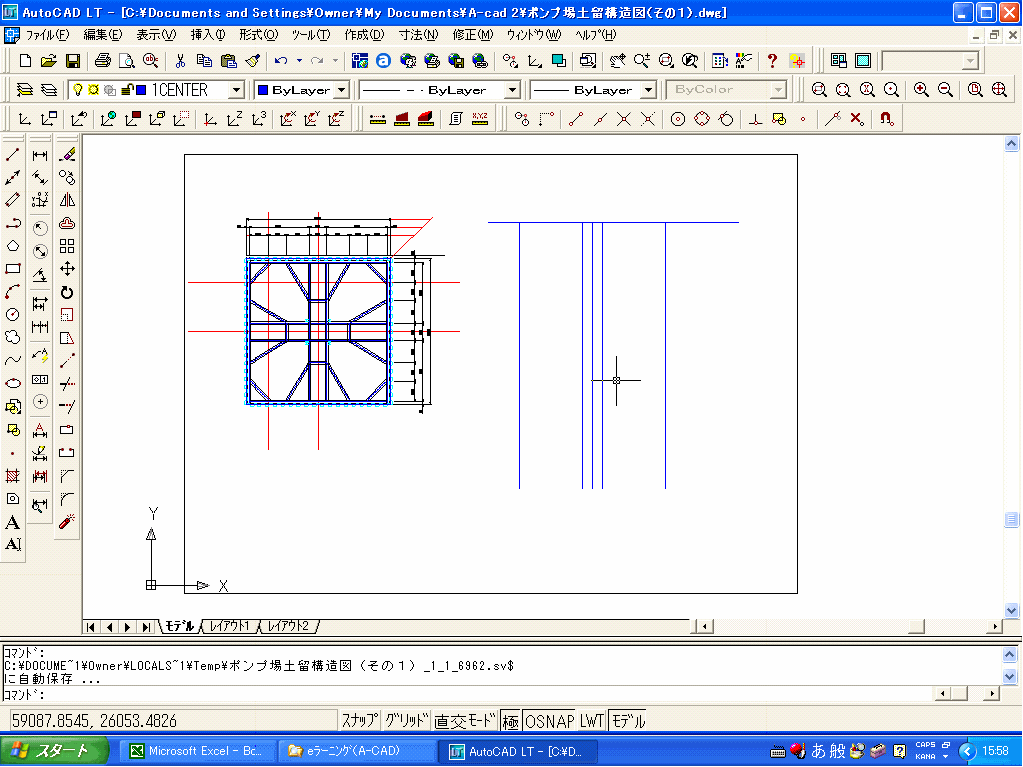This screenshot has width=1023, height=767.
Task: Open the ByLayer color control dropdown
Action: click(342, 90)
